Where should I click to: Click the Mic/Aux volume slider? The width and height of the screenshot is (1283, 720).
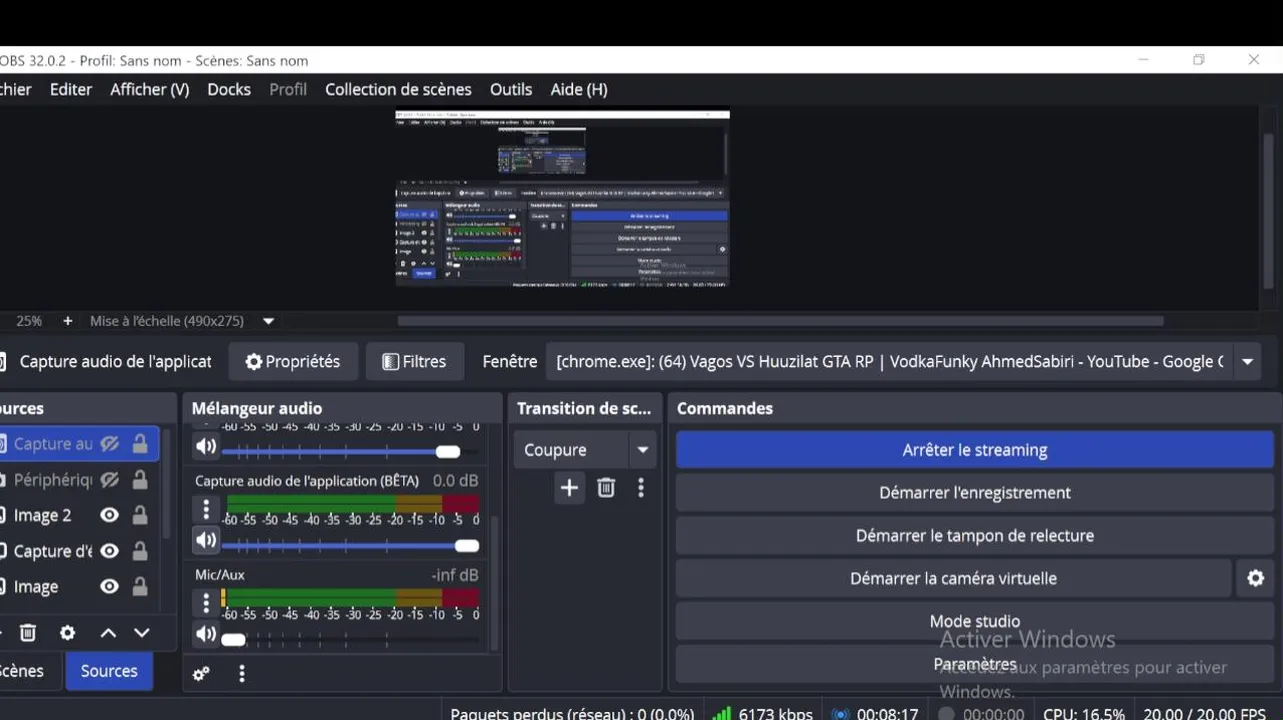click(350, 639)
